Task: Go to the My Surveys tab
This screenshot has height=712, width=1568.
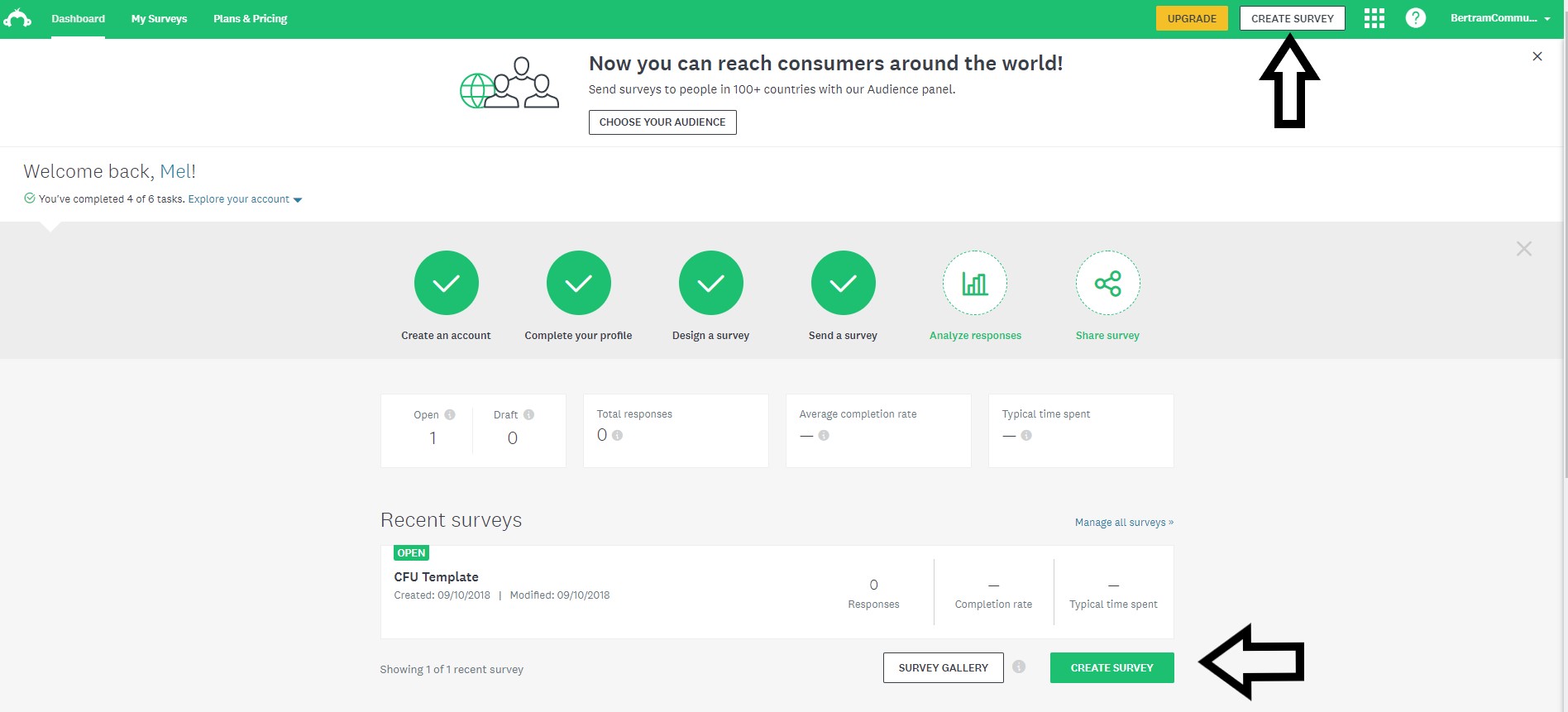Action: 159,18
